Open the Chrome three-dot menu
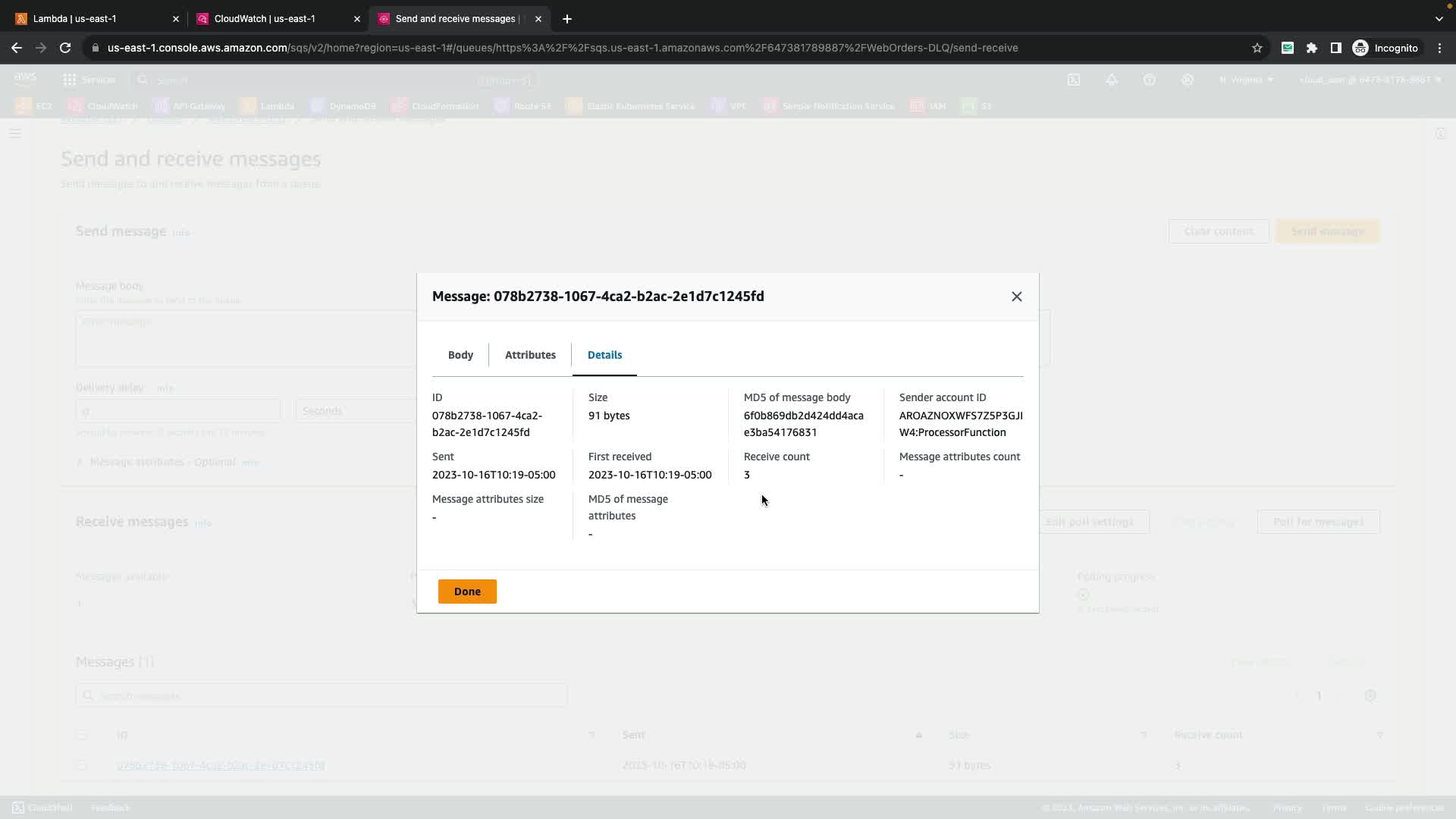The width and height of the screenshot is (1456, 819). (x=1439, y=48)
